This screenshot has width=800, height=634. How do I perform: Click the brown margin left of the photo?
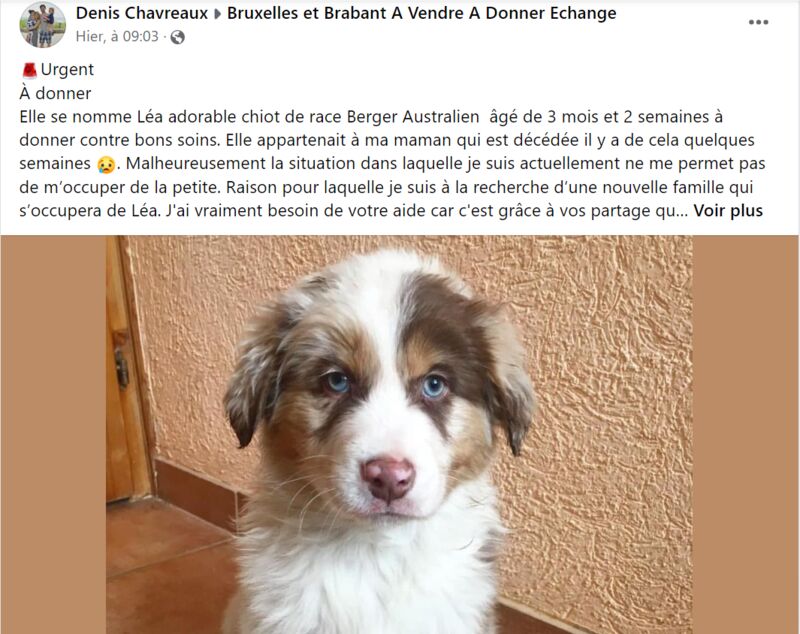(54, 435)
